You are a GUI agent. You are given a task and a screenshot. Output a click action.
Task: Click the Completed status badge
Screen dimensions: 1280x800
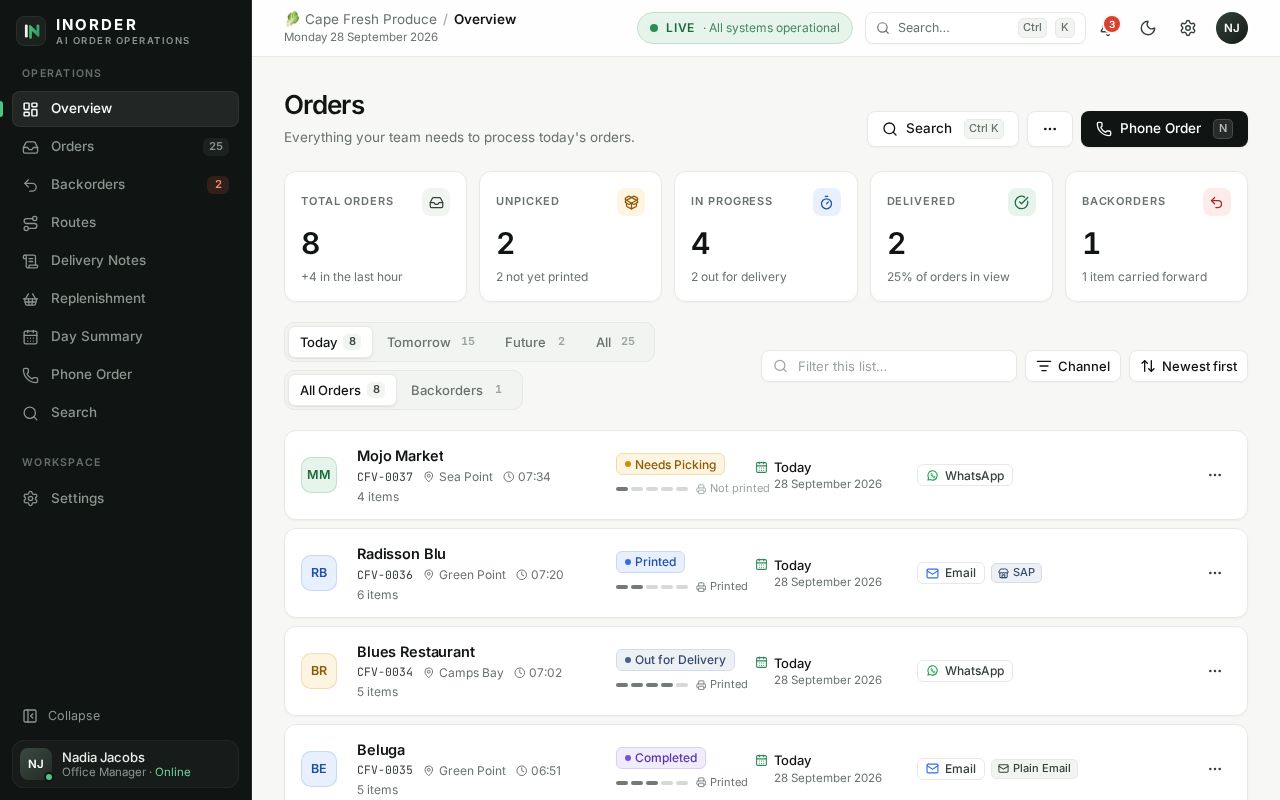[661, 758]
